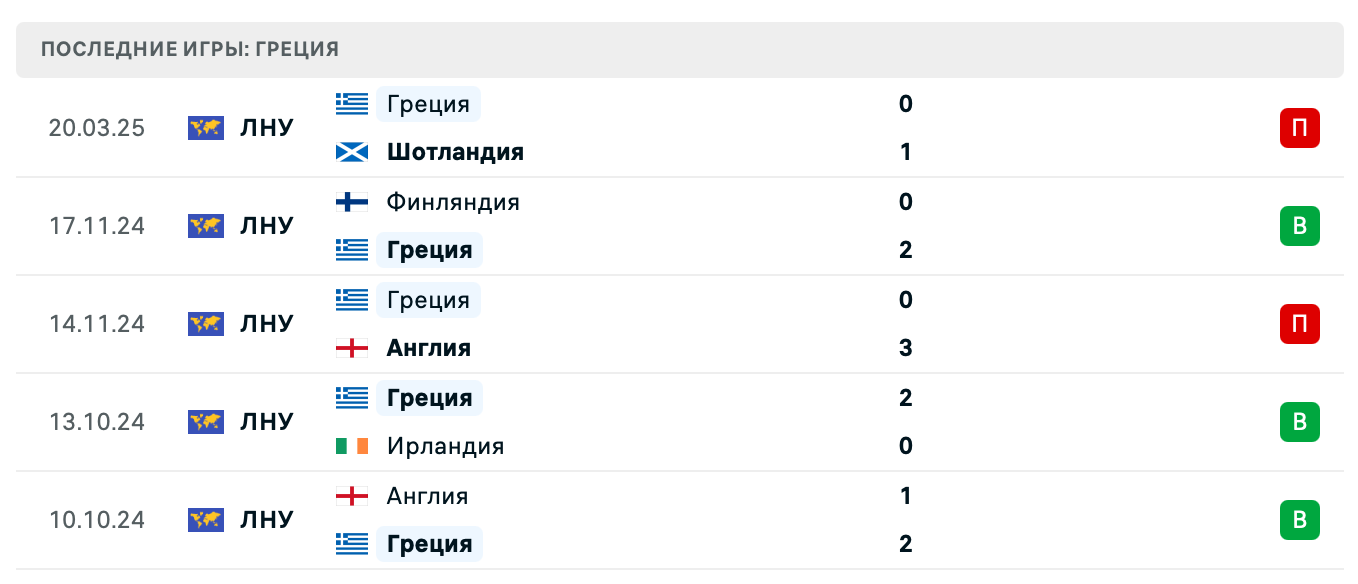Screen dimensions: 1358x584
Task: Select the Ireland flag icon
Action: (x=352, y=446)
